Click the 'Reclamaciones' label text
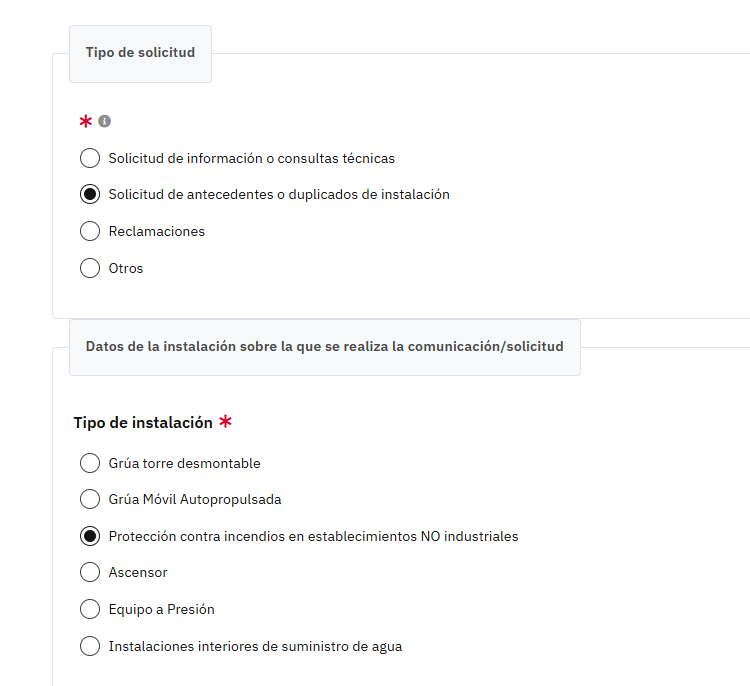 pos(156,232)
